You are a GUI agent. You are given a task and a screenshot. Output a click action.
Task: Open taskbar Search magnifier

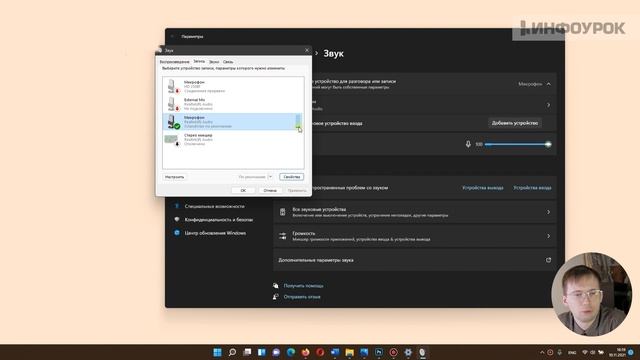pos(232,352)
